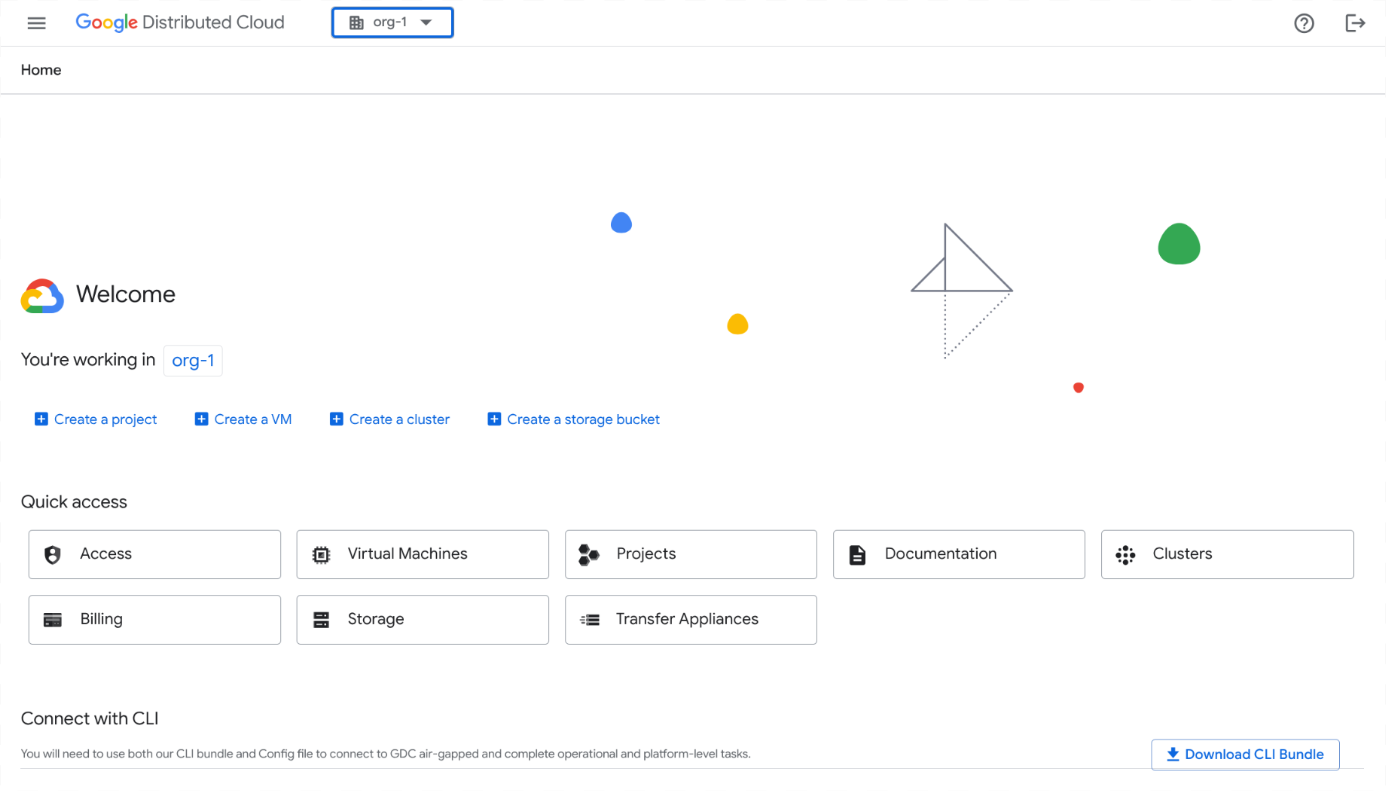Image resolution: width=1386 pixels, height=791 pixels.
Task: Select the Projects icon under Quick access
Action: [x=588, y=554]
